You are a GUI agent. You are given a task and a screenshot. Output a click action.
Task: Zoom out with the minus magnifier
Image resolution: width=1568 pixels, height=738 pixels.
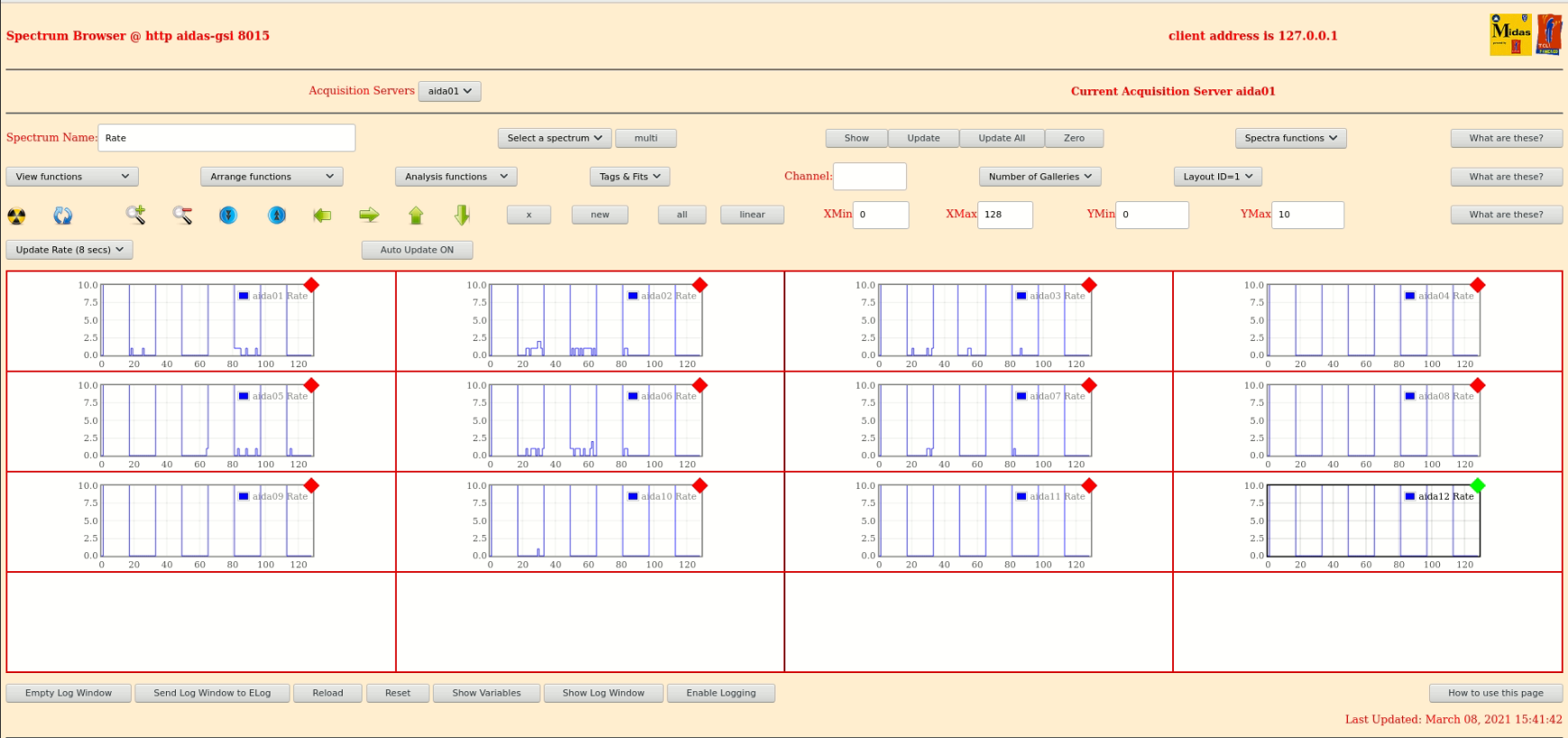[182, 215]
